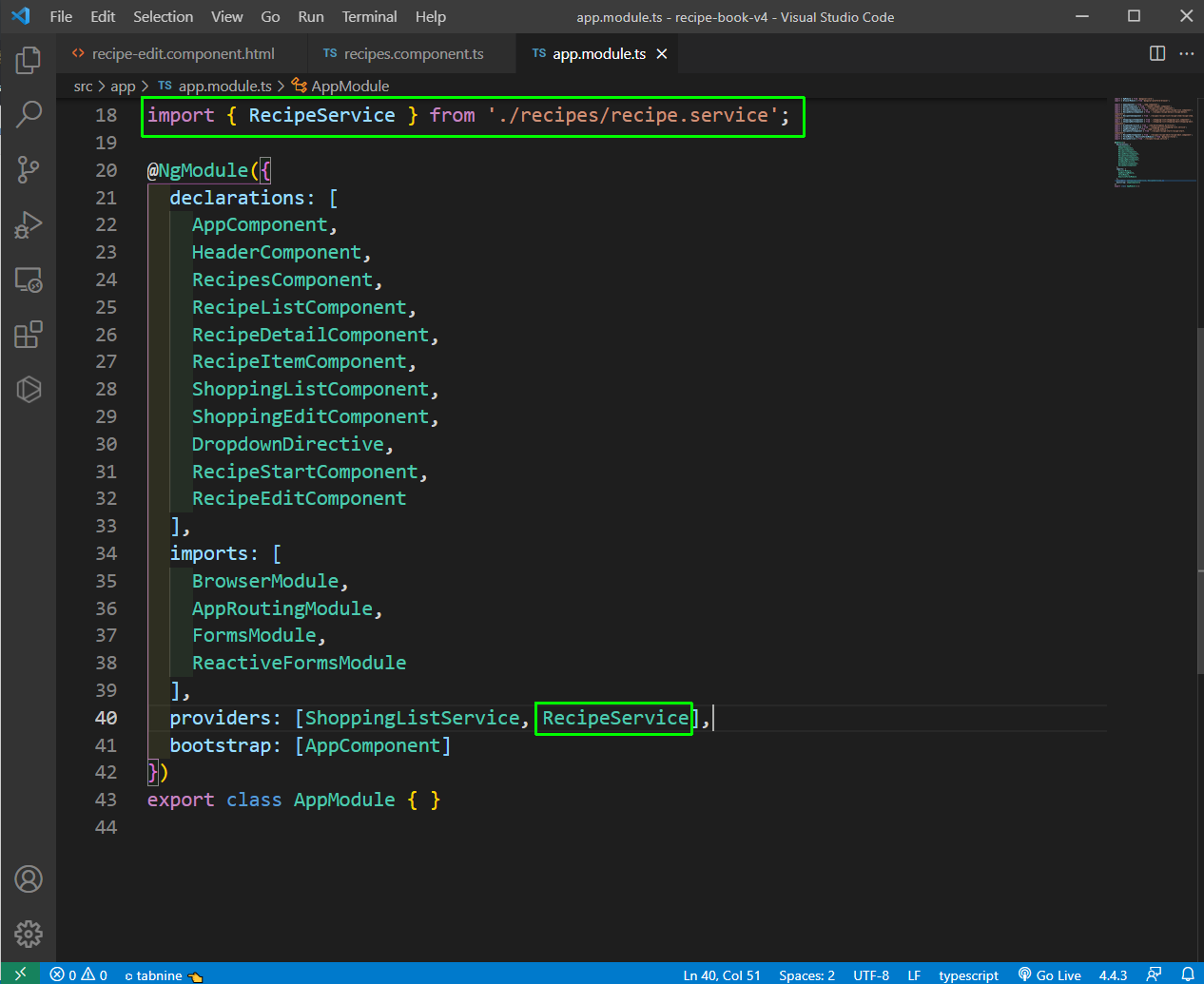This screenshot has width=1204, height=984.
Task: Open the View menu
Action: coord(227,16)
